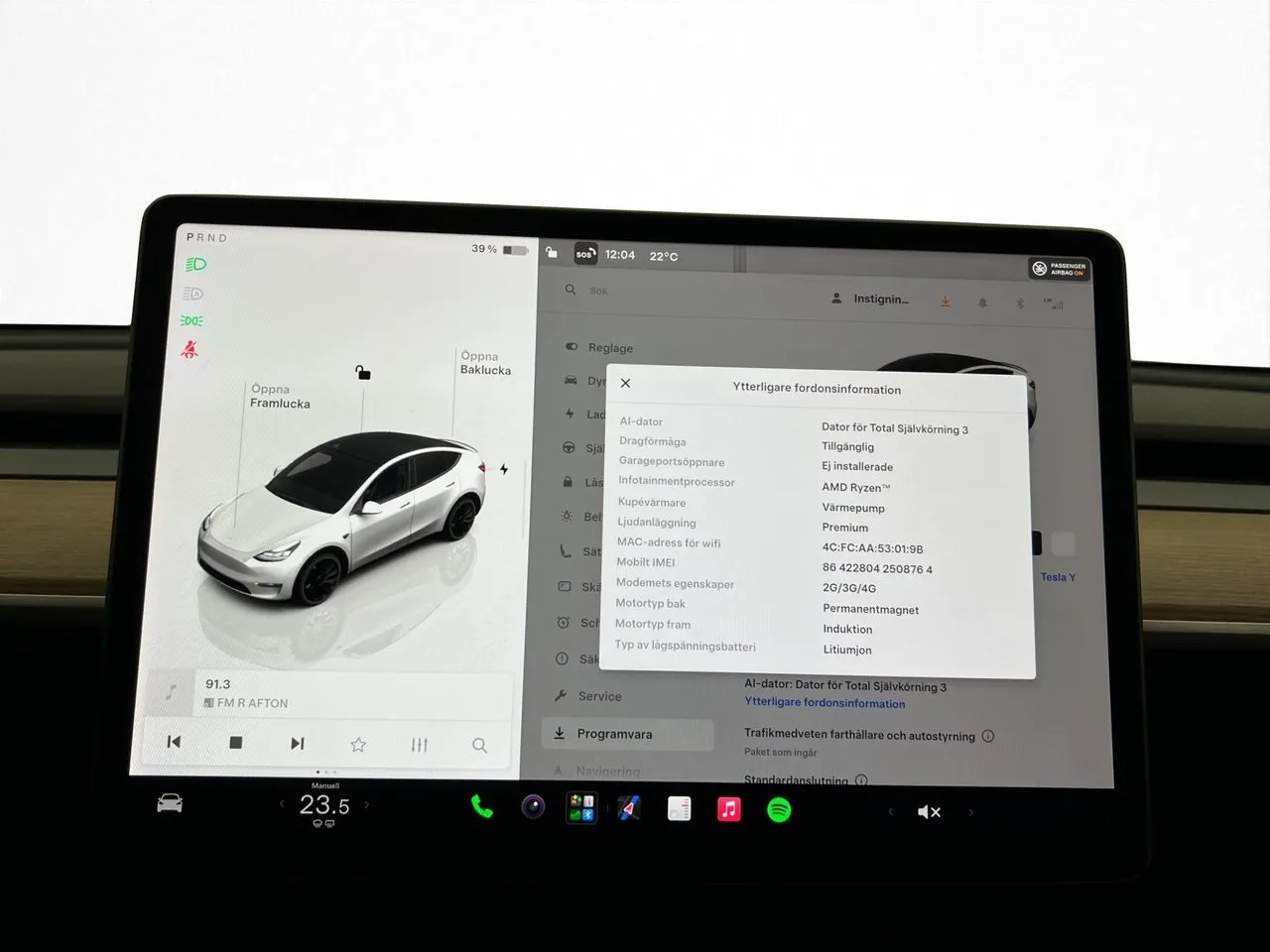
Task: Search media with the magnifier icon
Action: 479,745
